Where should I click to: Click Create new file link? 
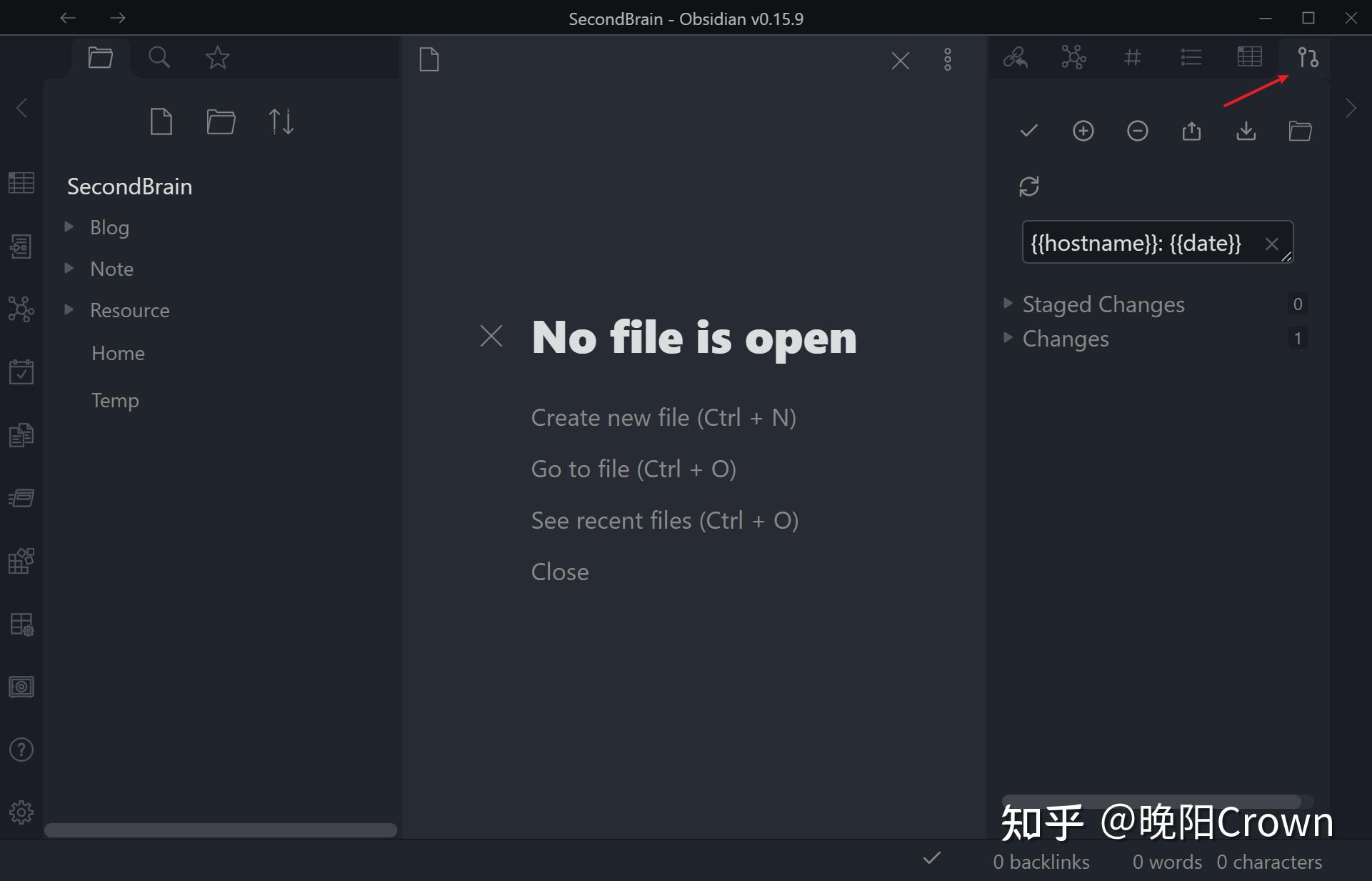(x=663, y=417)
